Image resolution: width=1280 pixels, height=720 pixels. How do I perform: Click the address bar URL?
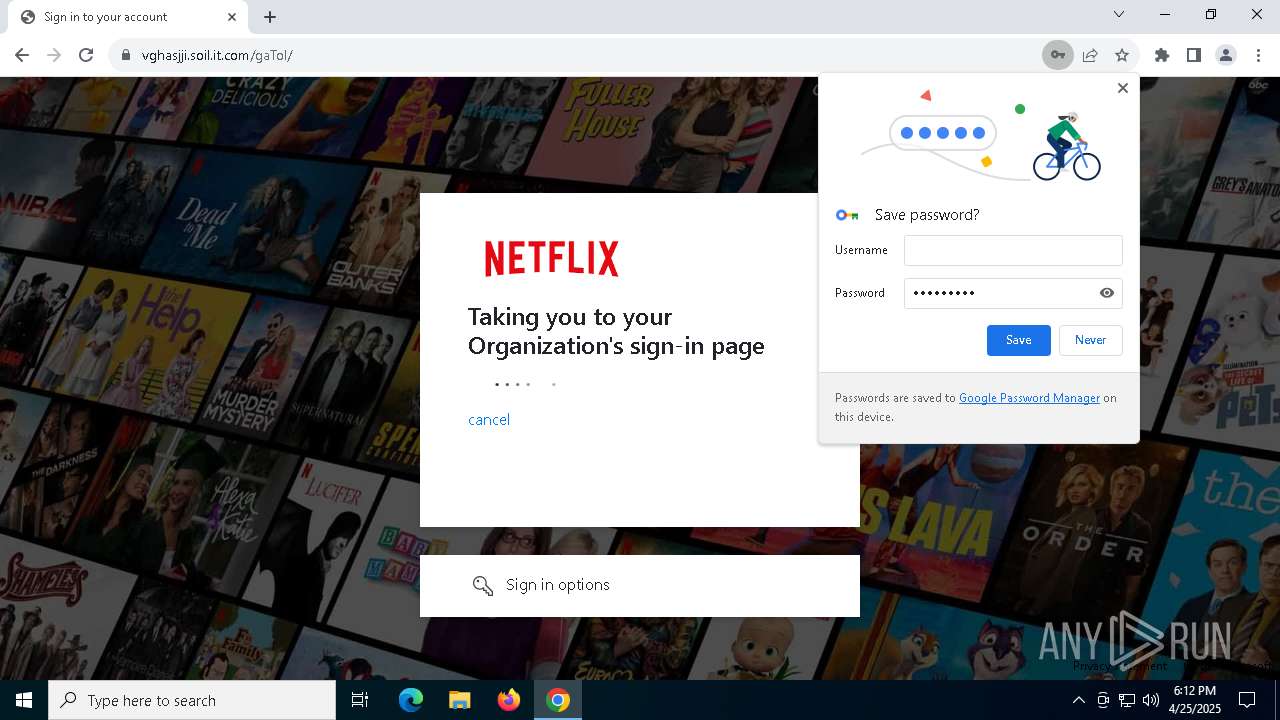pos(217,55)
